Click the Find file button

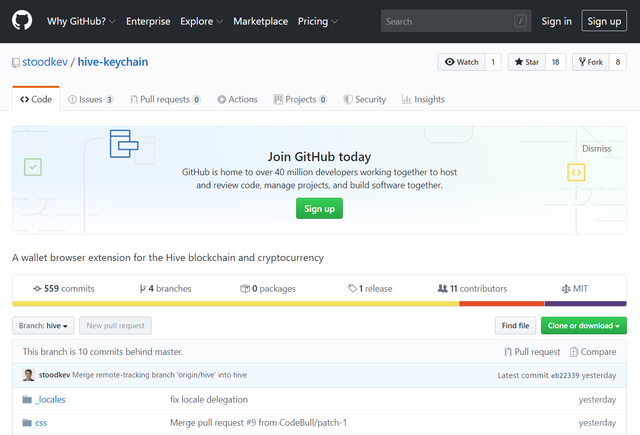click(516, 326)
